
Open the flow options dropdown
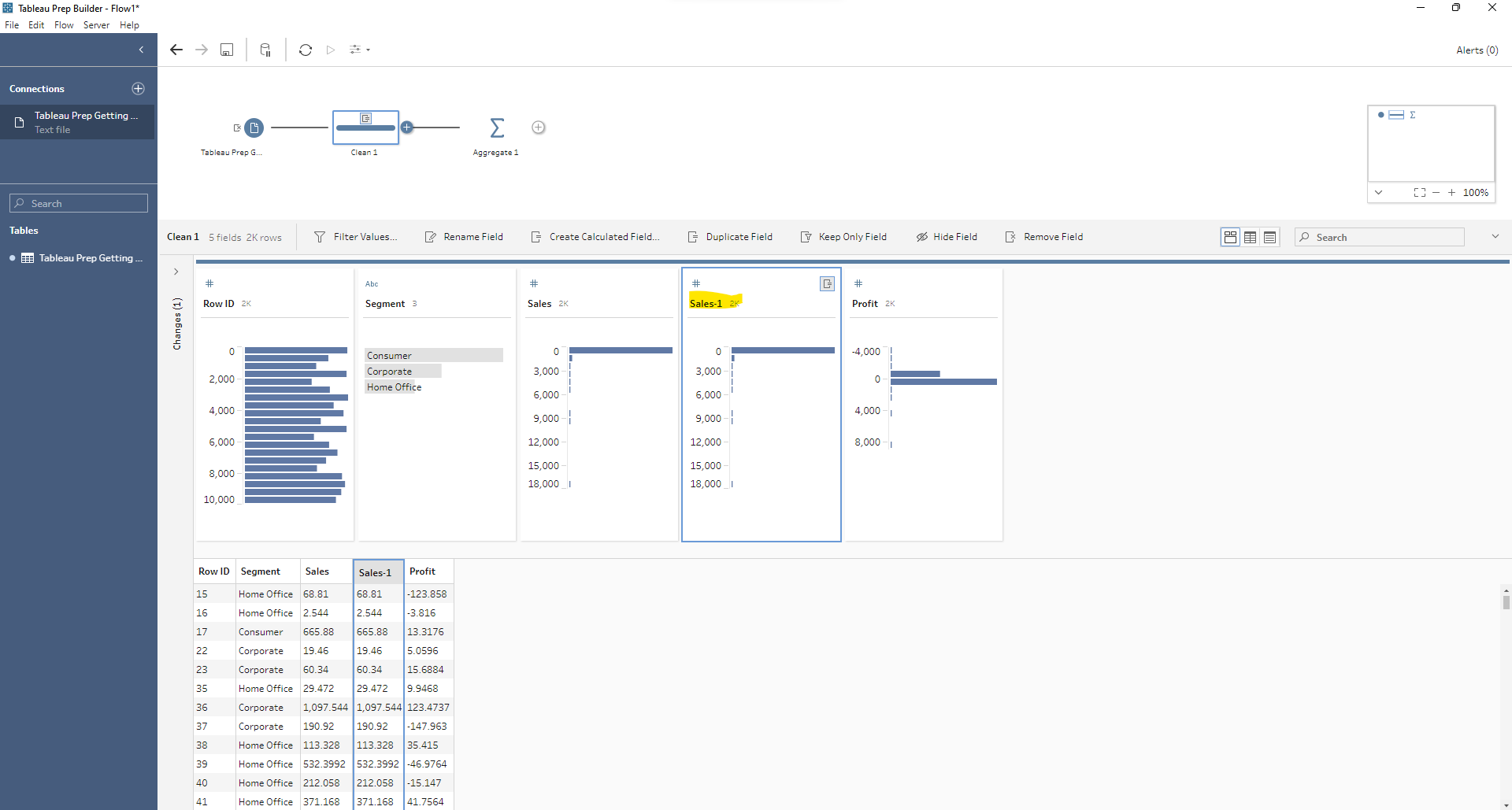click(x=360, y=50)
